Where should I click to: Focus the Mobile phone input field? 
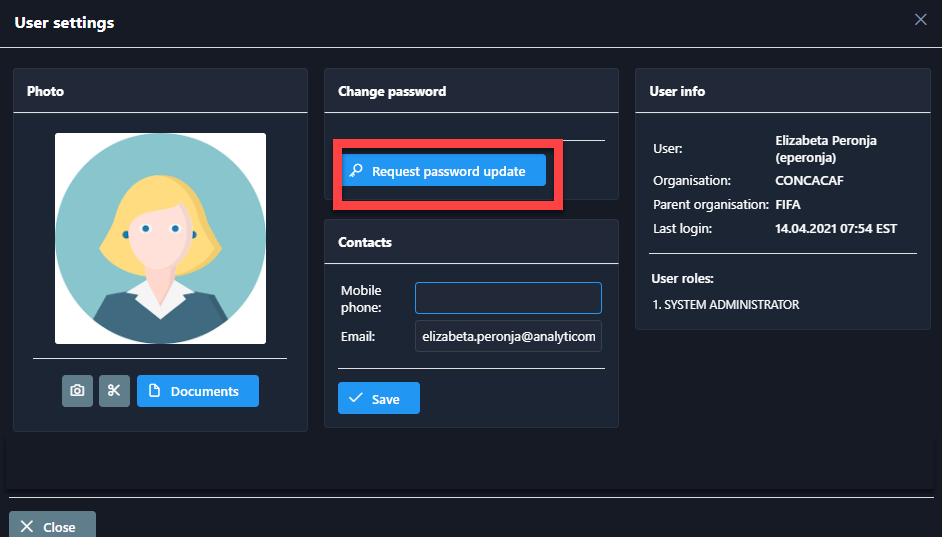[508, 298]
